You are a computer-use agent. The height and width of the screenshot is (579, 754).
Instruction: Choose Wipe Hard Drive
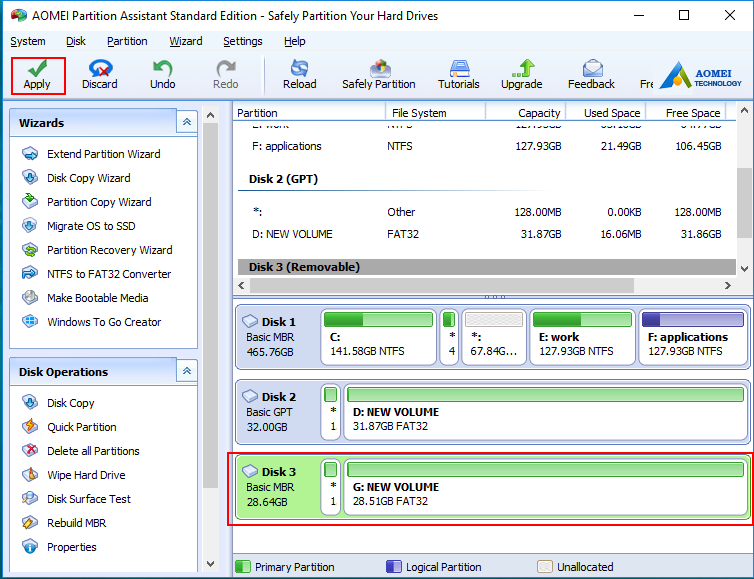[74, 475]
